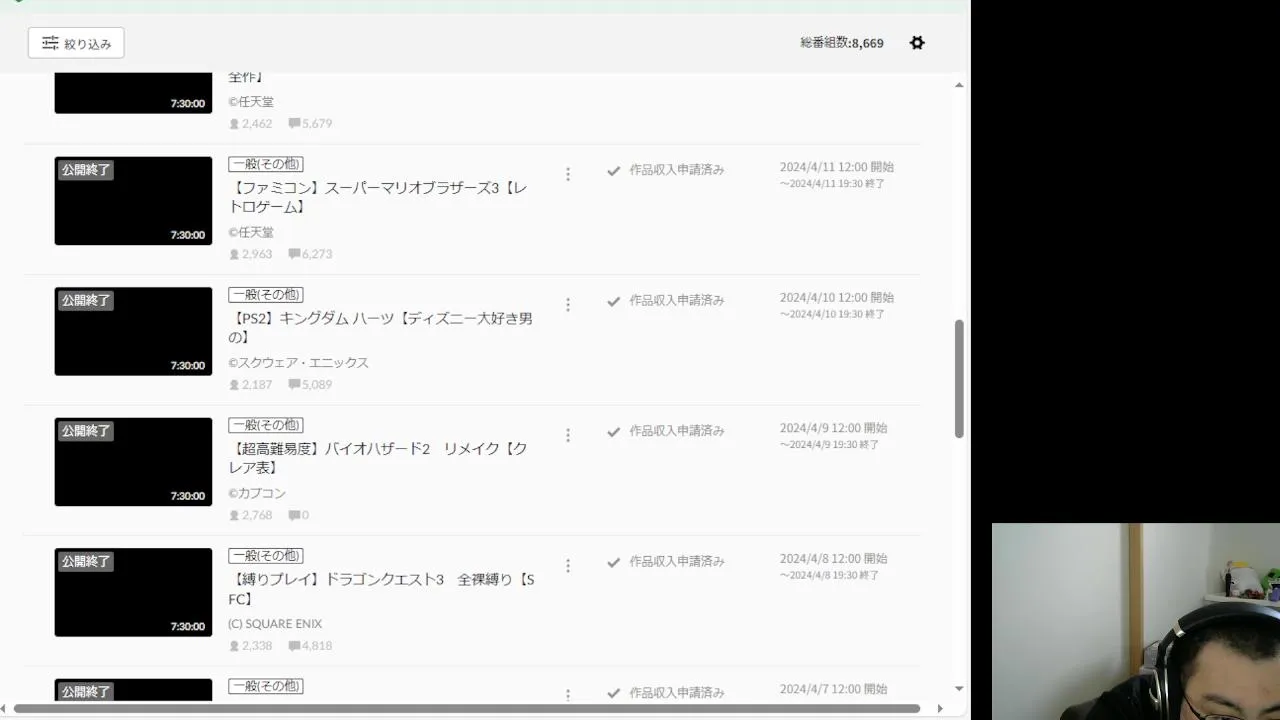Viewport: 1280px width, 720px height.
Task: Click the webcam overlay in the corner
Action: pos(1136,621)
